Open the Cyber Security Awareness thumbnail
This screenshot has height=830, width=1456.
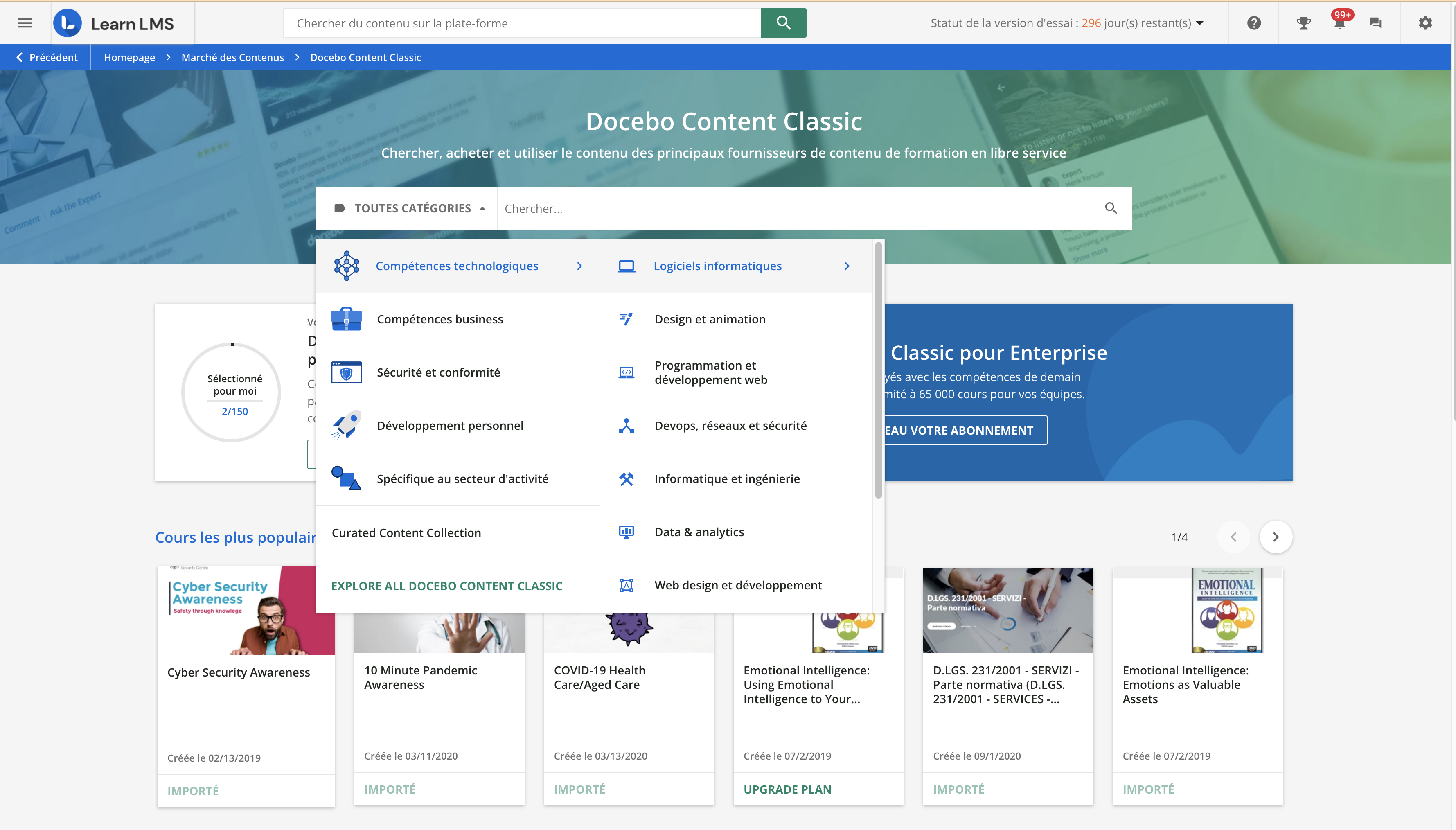tap(246, 610)
